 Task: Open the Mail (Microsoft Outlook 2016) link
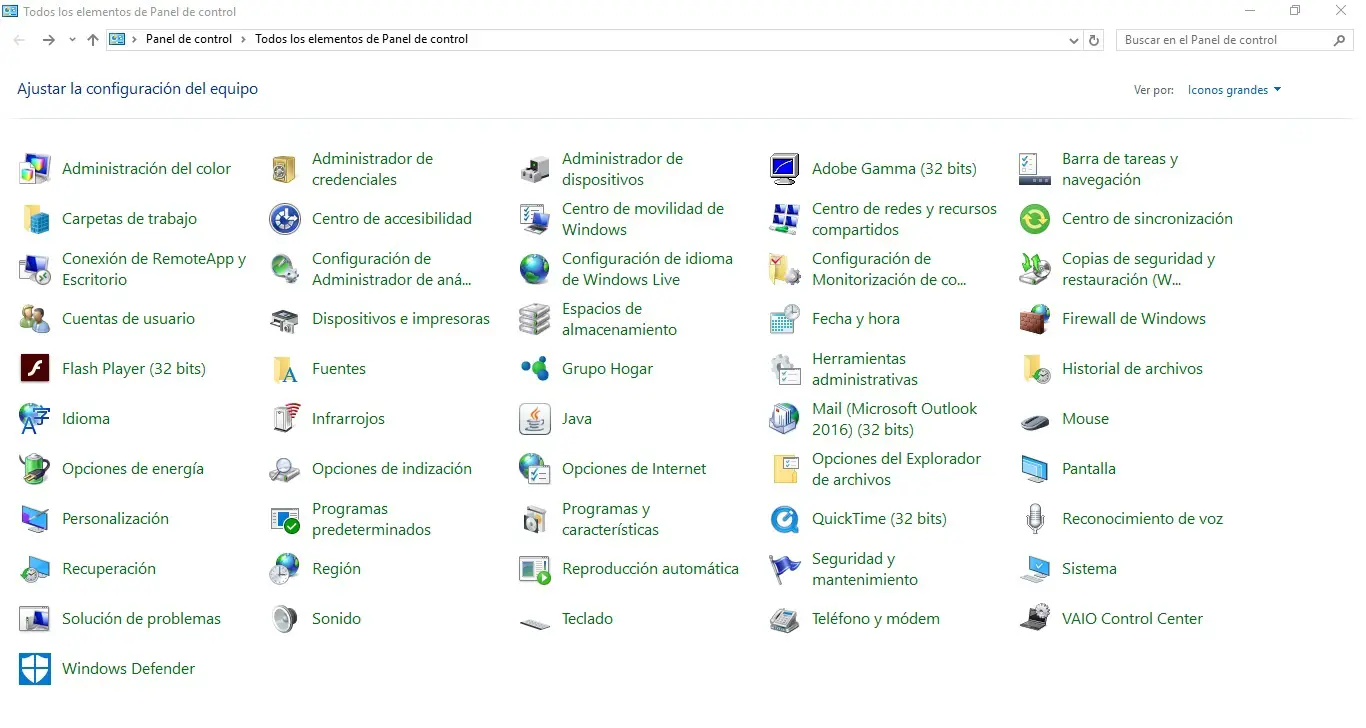tap(895, 419)
